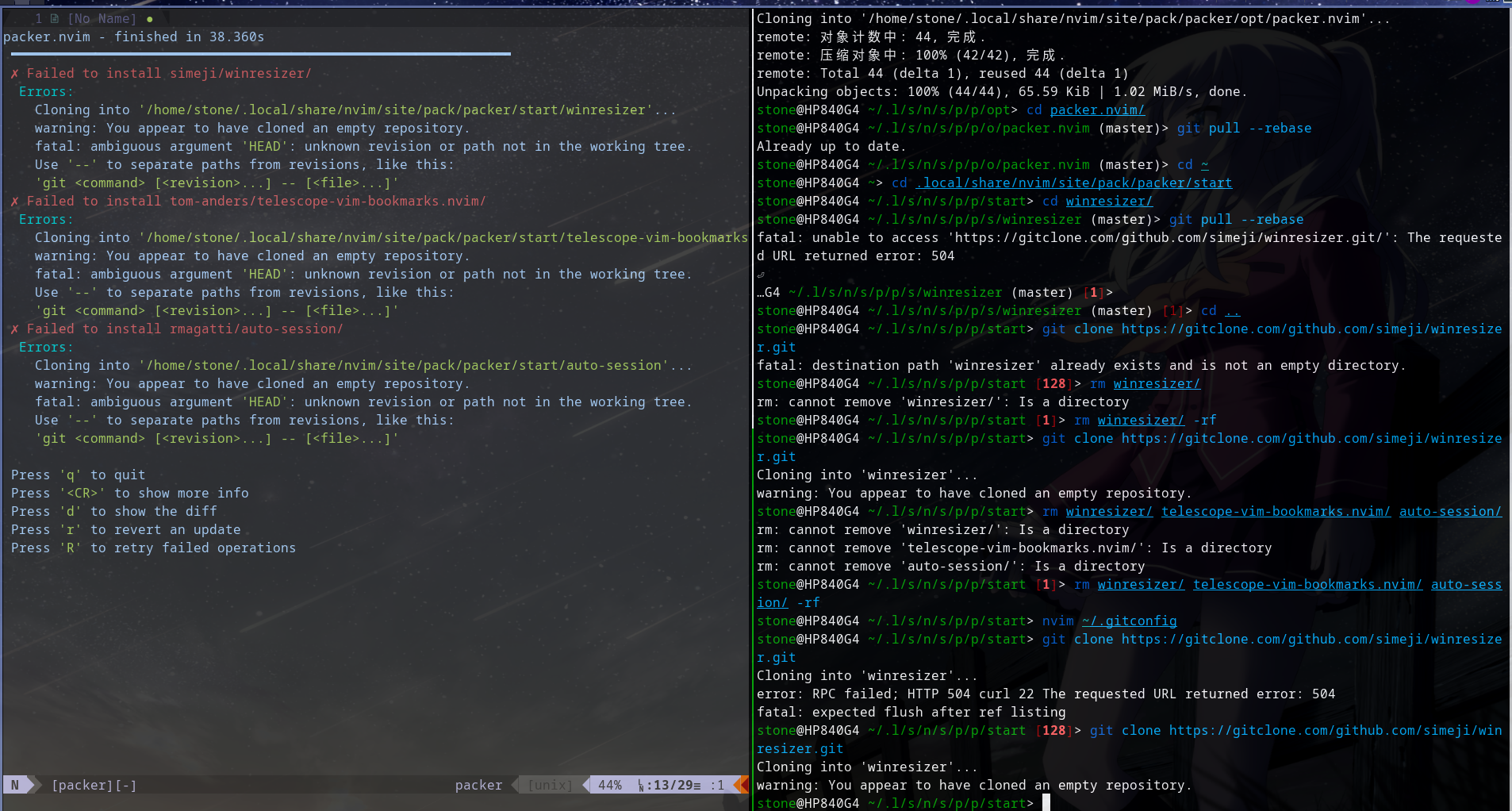The height and width of the screenshot is (811, 1512).
Task: Expand the Errors section under simeji/winresizer
Action: point(45,91)
